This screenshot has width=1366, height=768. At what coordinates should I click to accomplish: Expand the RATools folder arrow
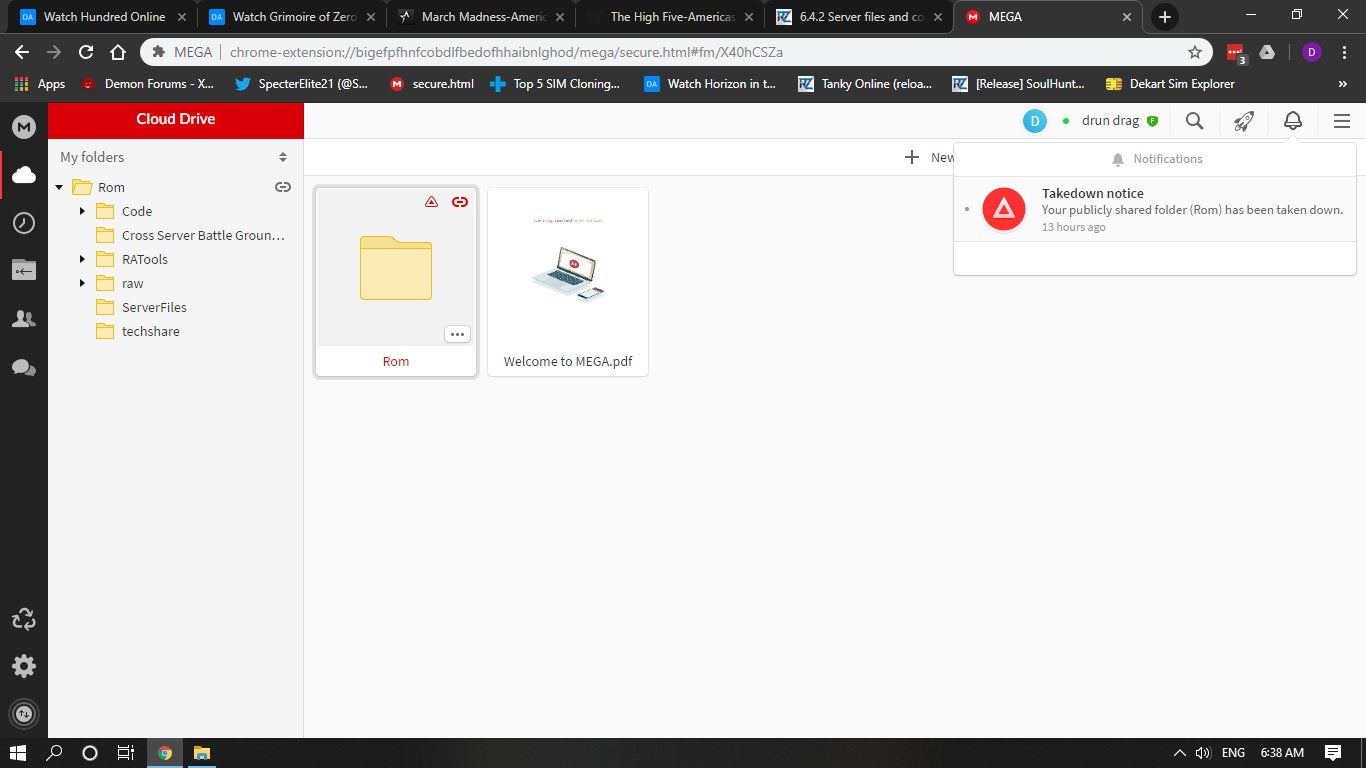83,259
